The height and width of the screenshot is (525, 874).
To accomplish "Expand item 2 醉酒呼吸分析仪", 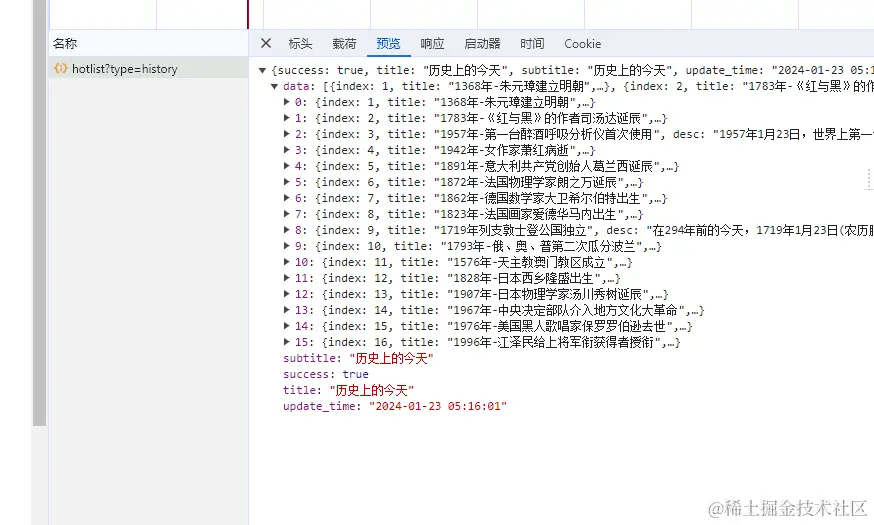I will pyautogui.click(x=287, y=134).
